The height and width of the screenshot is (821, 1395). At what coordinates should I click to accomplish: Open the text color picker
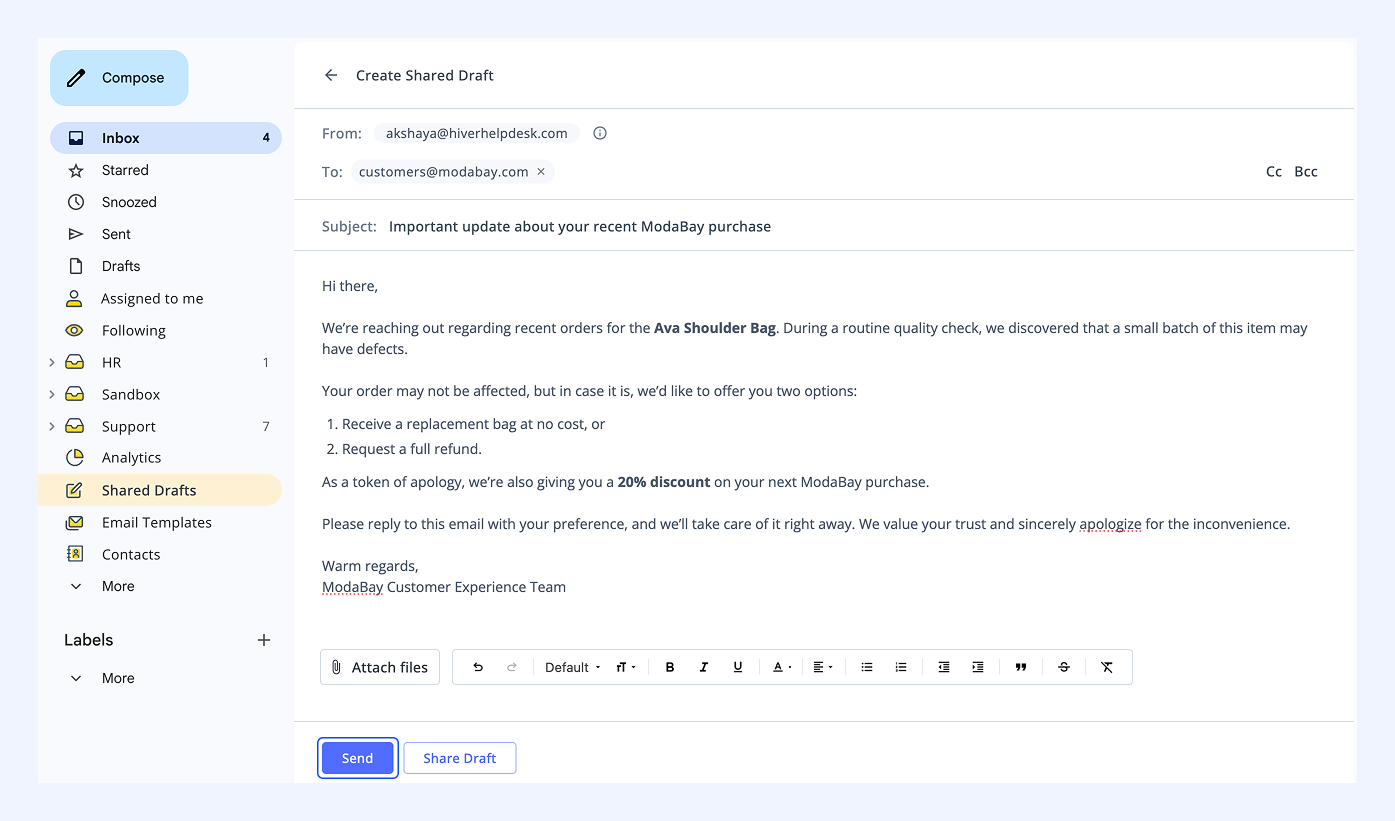pyautogui.click(x=782, y=667)
